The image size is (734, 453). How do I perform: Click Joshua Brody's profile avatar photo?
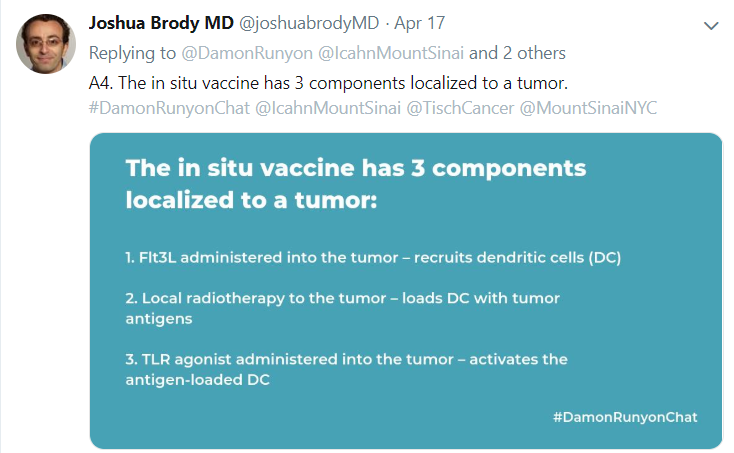click(45, 44)
